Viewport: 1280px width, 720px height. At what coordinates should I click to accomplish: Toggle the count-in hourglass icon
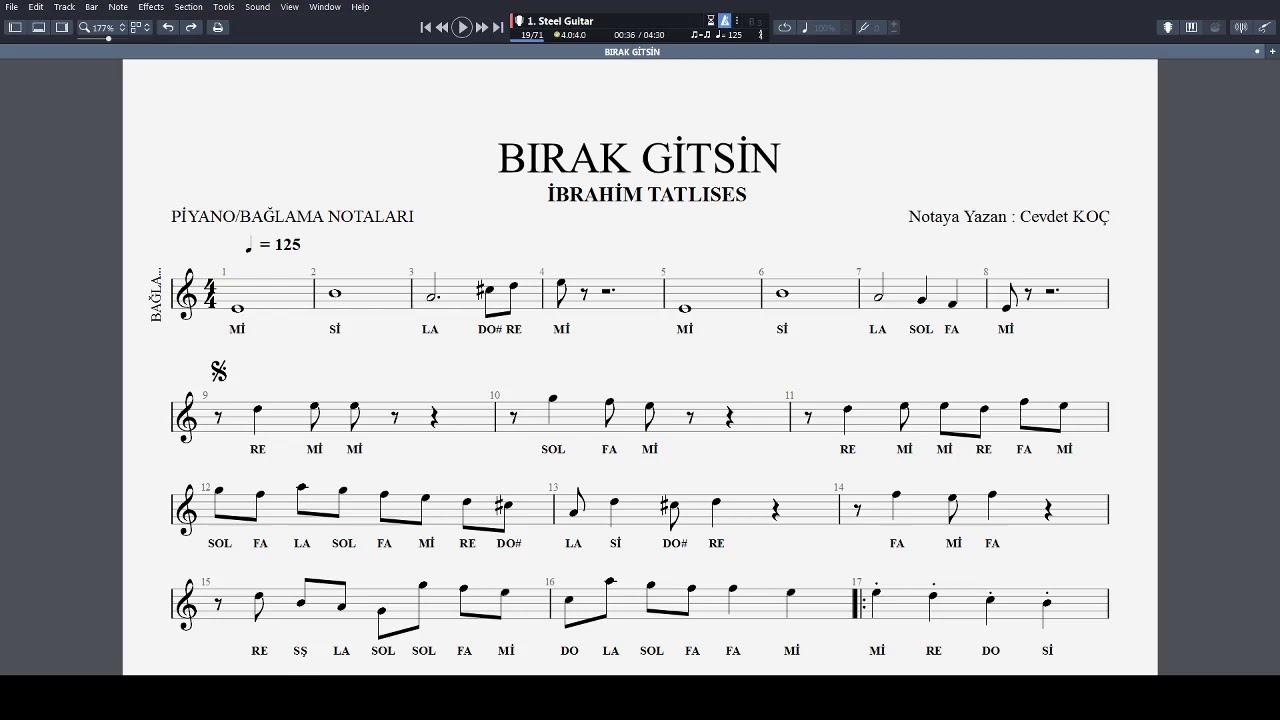click(x=711, y=20)
